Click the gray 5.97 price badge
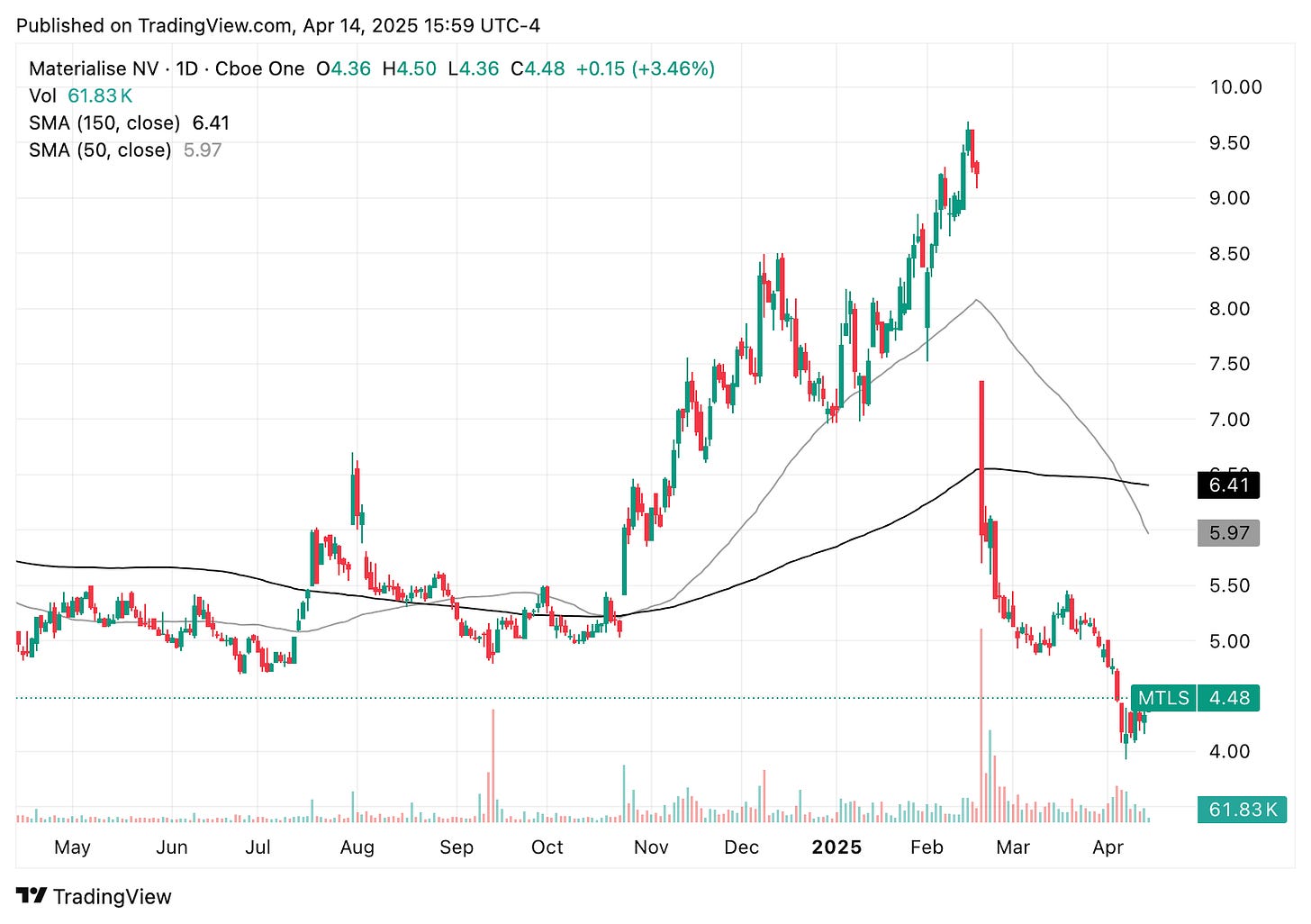Screen dimensions: 1311x924 pos(1228,533)
